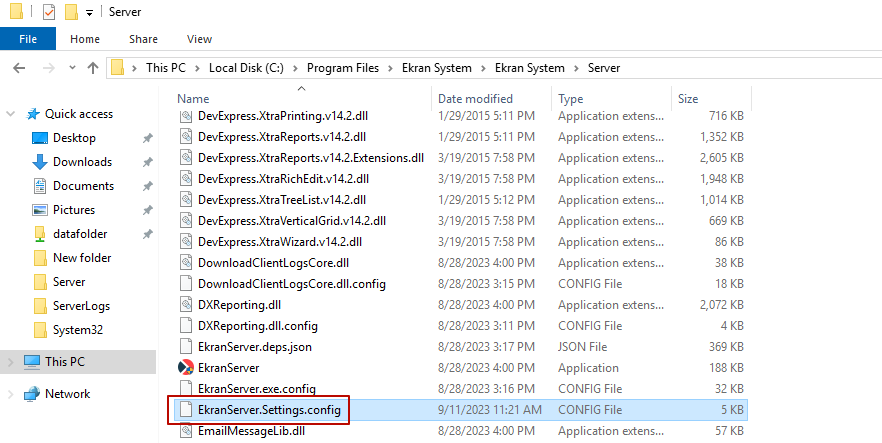Click the EkranServer application icon
The width and height of the screenshot is (882, 443).
tap(185, 368)
